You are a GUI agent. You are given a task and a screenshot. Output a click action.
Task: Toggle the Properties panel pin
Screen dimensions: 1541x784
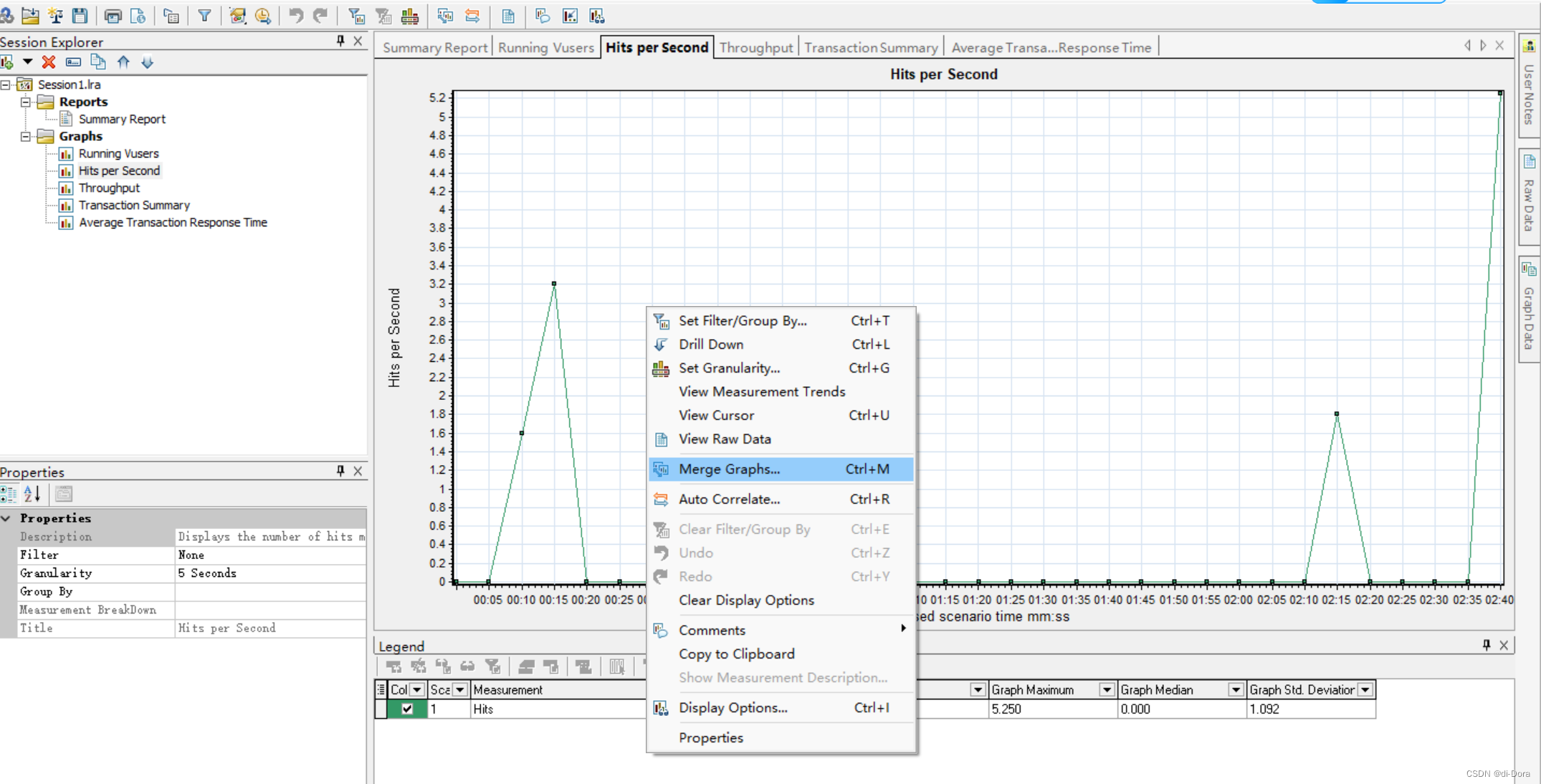coord(340,471)
